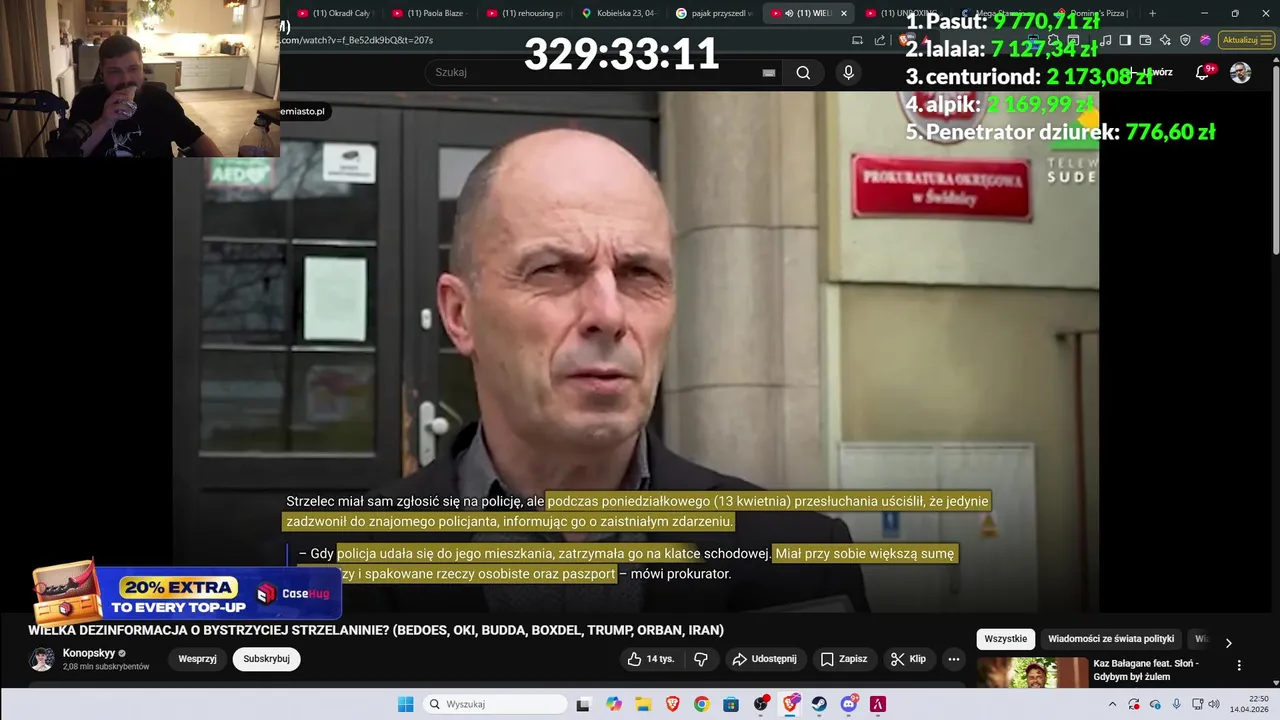Open YouTube notifications bell
Viewport: 1280px width, 720px height.
click(1203, 72)
